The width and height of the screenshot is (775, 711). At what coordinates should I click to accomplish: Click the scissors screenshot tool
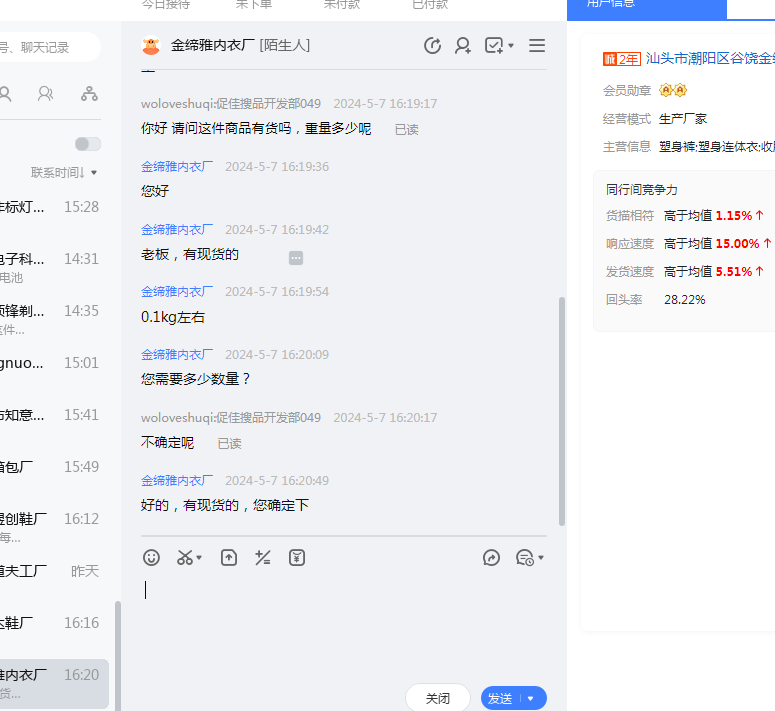click(185, 558)
